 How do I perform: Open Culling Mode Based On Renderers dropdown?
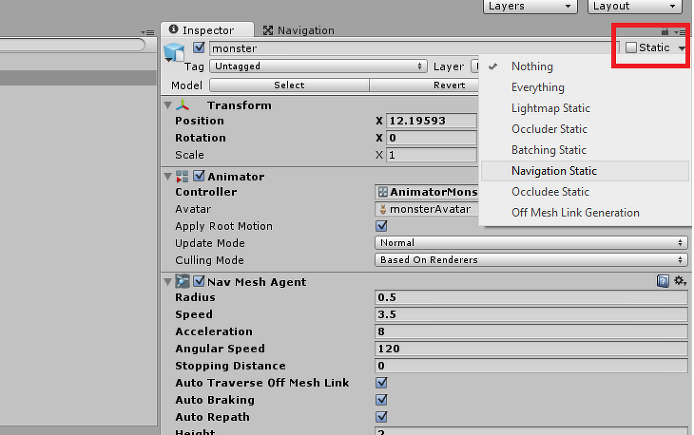pyautogui.click(x=531, y=260)
